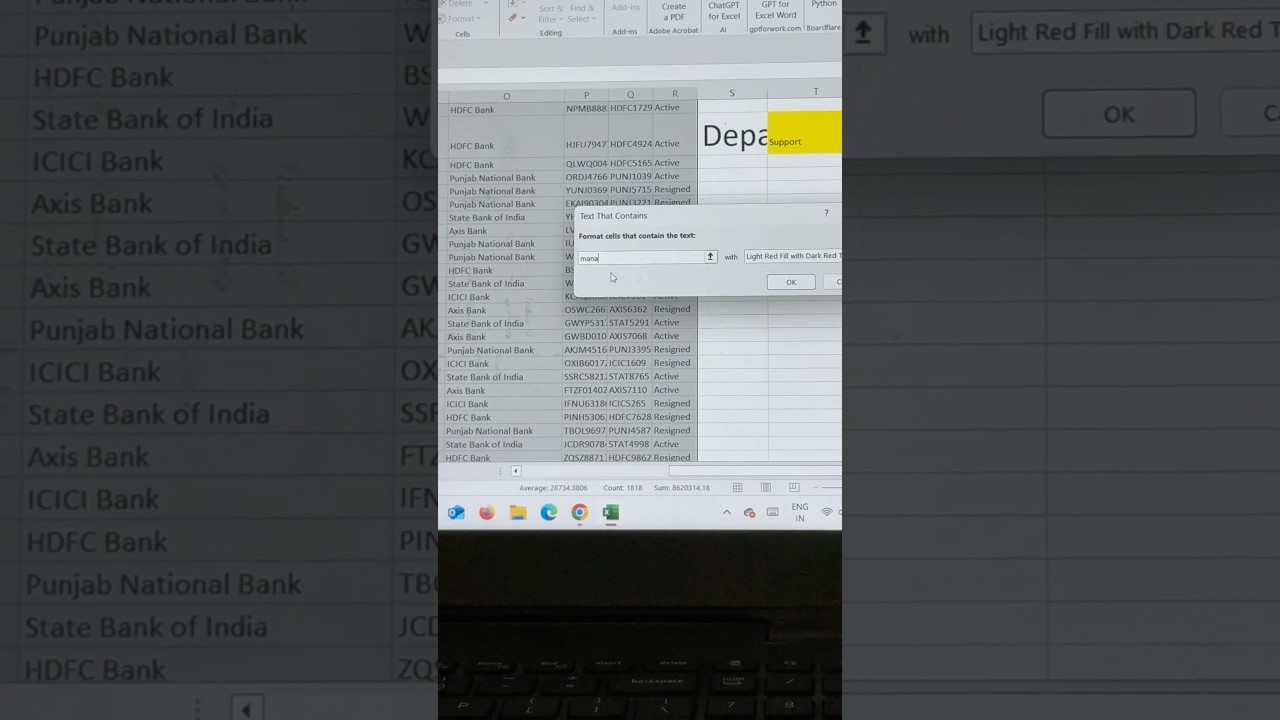Click cell containing AKJM4516

pos(585,350)
